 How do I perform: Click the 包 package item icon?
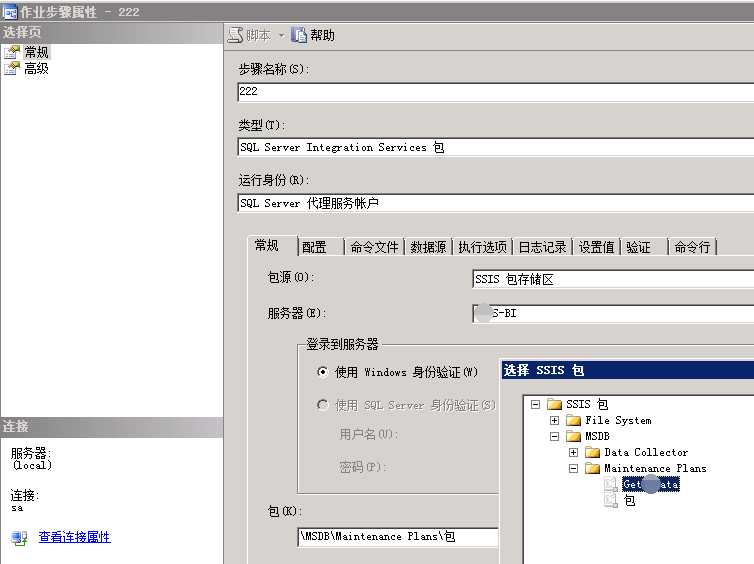click(611, 501)
